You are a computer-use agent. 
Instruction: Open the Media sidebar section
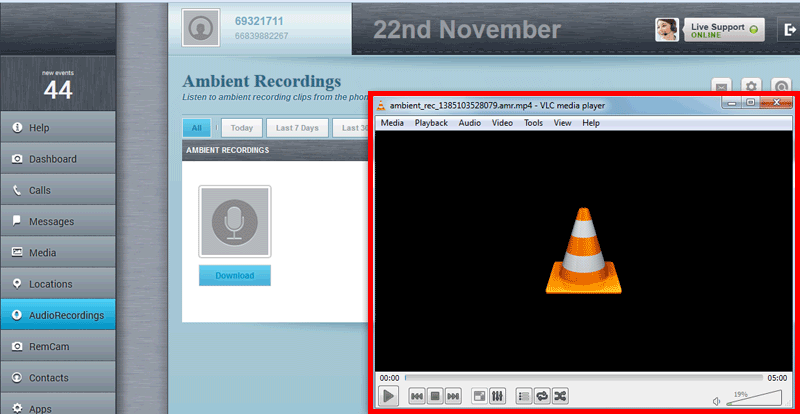coord(58,252)
